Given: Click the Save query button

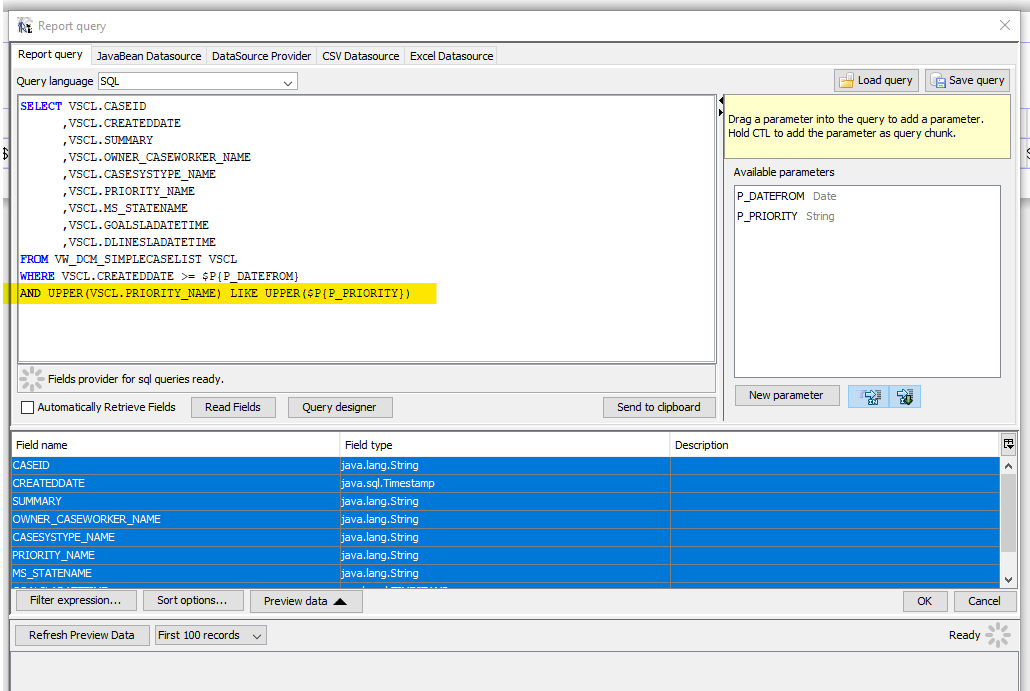Looking at the screenshot, I should (x=968, y=80).
